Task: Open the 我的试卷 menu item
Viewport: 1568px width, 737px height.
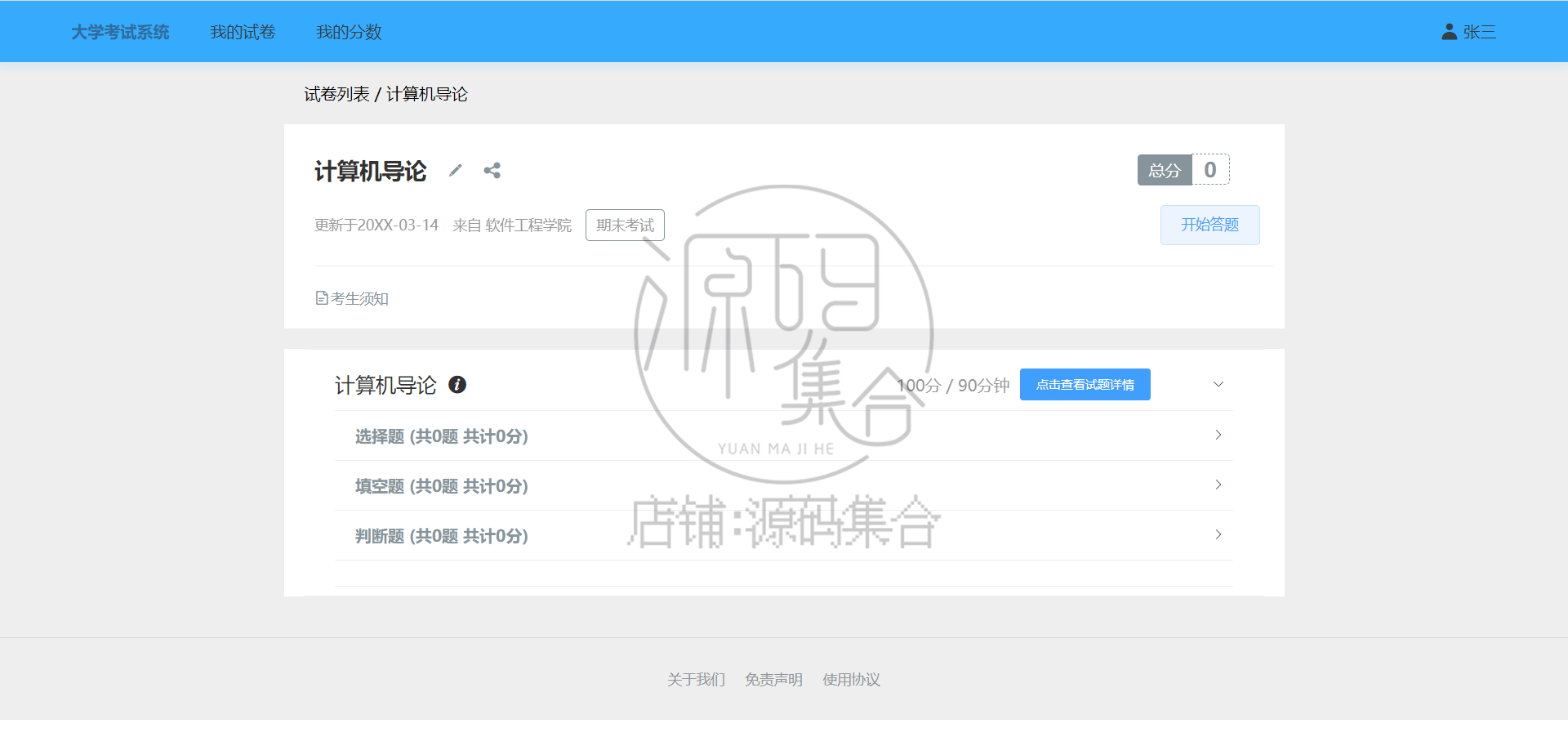Action: [x=243, y=32]
